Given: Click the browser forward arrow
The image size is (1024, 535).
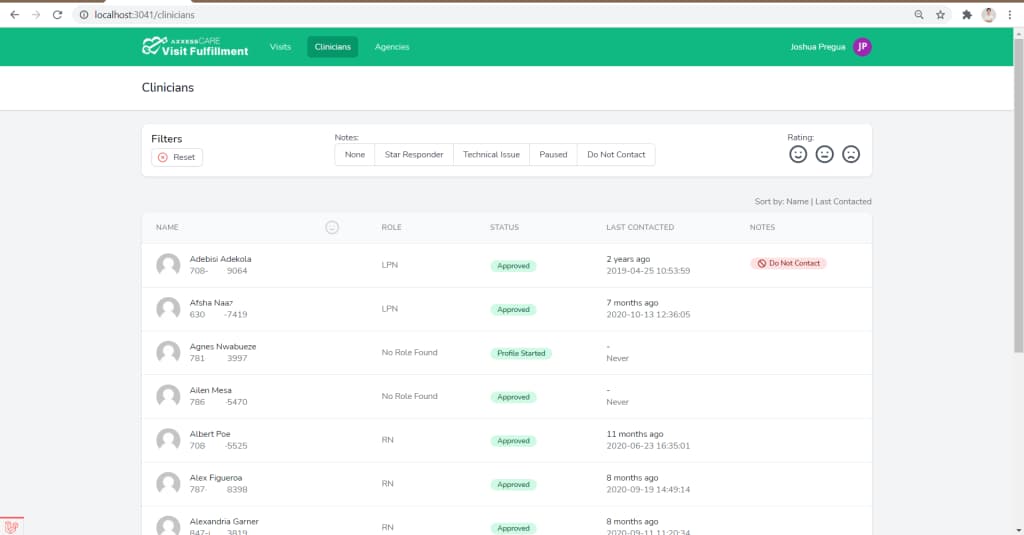Looking at the screenshot, I should pyautogui.click(x=36, y=14).
